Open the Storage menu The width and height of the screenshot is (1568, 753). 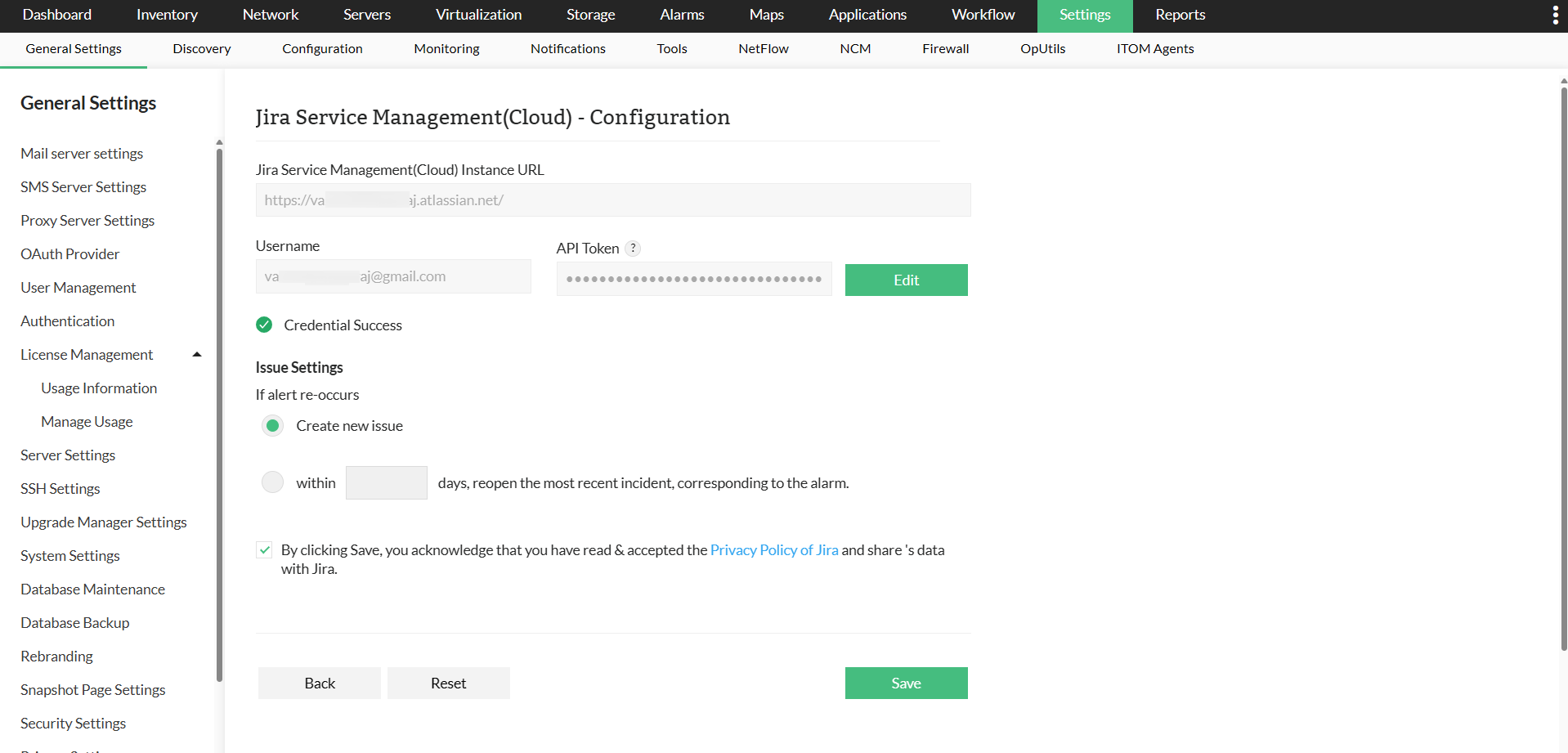point(590,15)
